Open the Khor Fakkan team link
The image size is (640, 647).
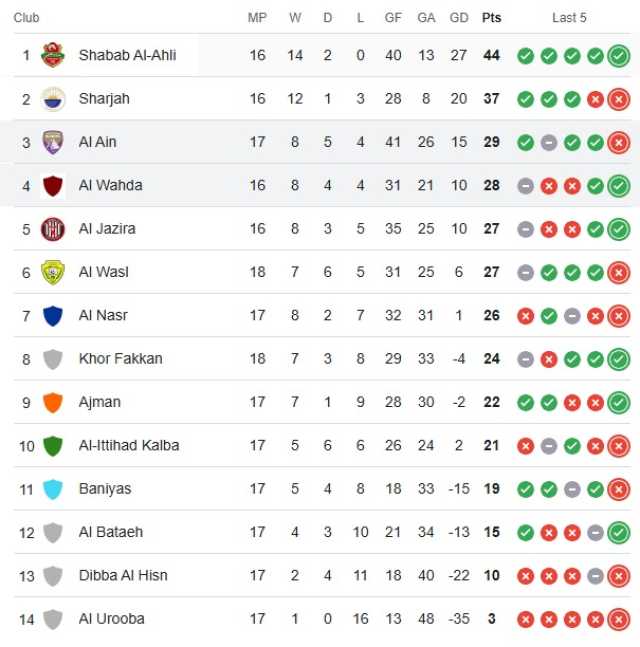coord(120,359)
